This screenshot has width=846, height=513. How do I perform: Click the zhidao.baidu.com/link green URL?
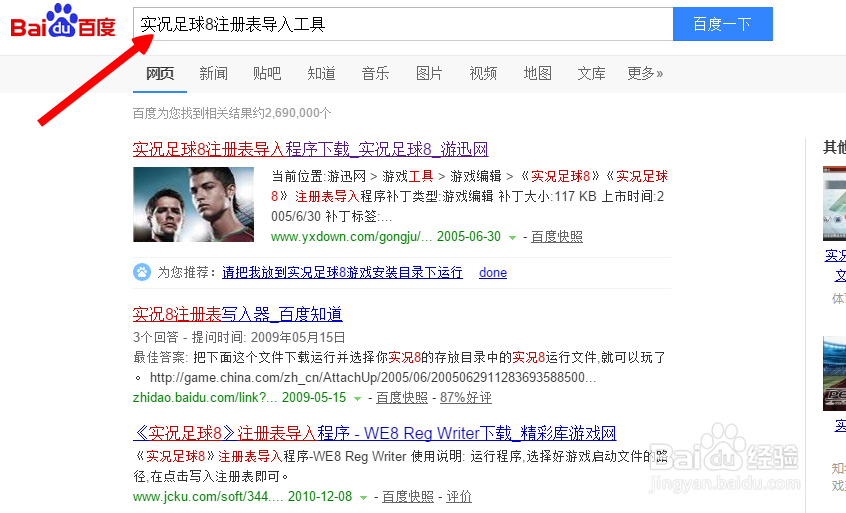click(x=205, y=398)
